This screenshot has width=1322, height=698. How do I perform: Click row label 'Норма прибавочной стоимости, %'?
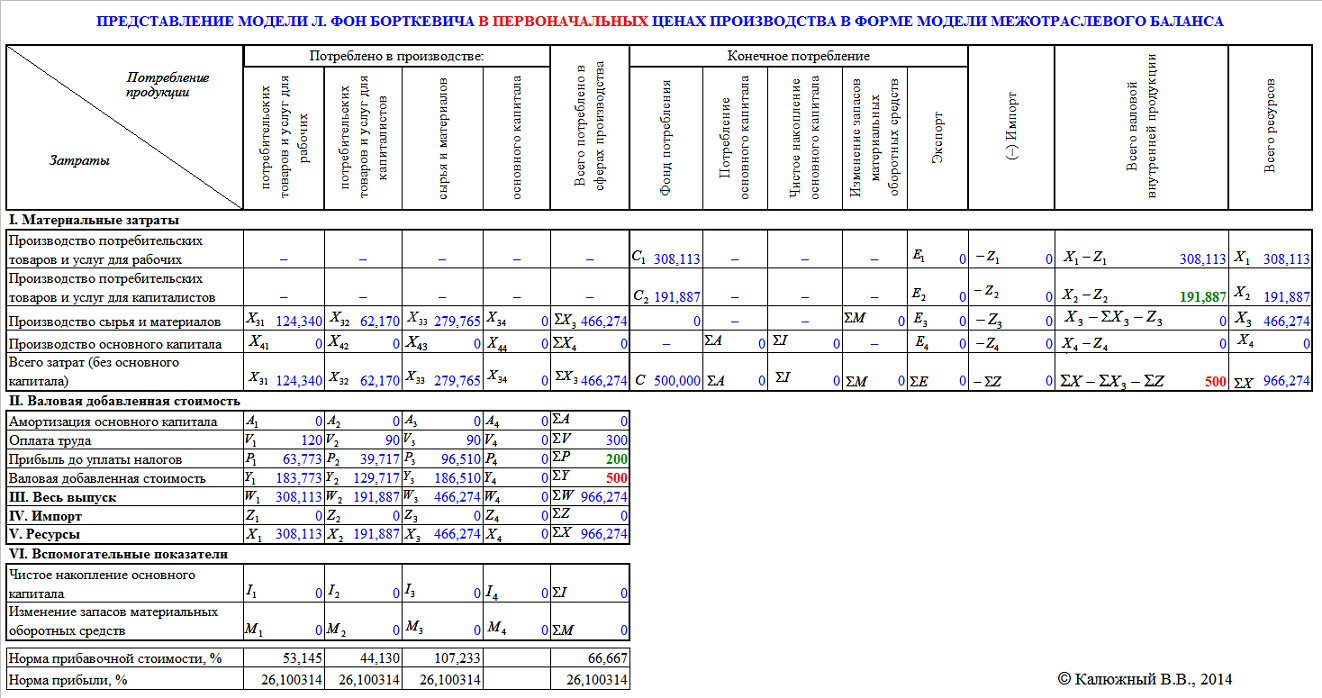(x=113, y=658)
